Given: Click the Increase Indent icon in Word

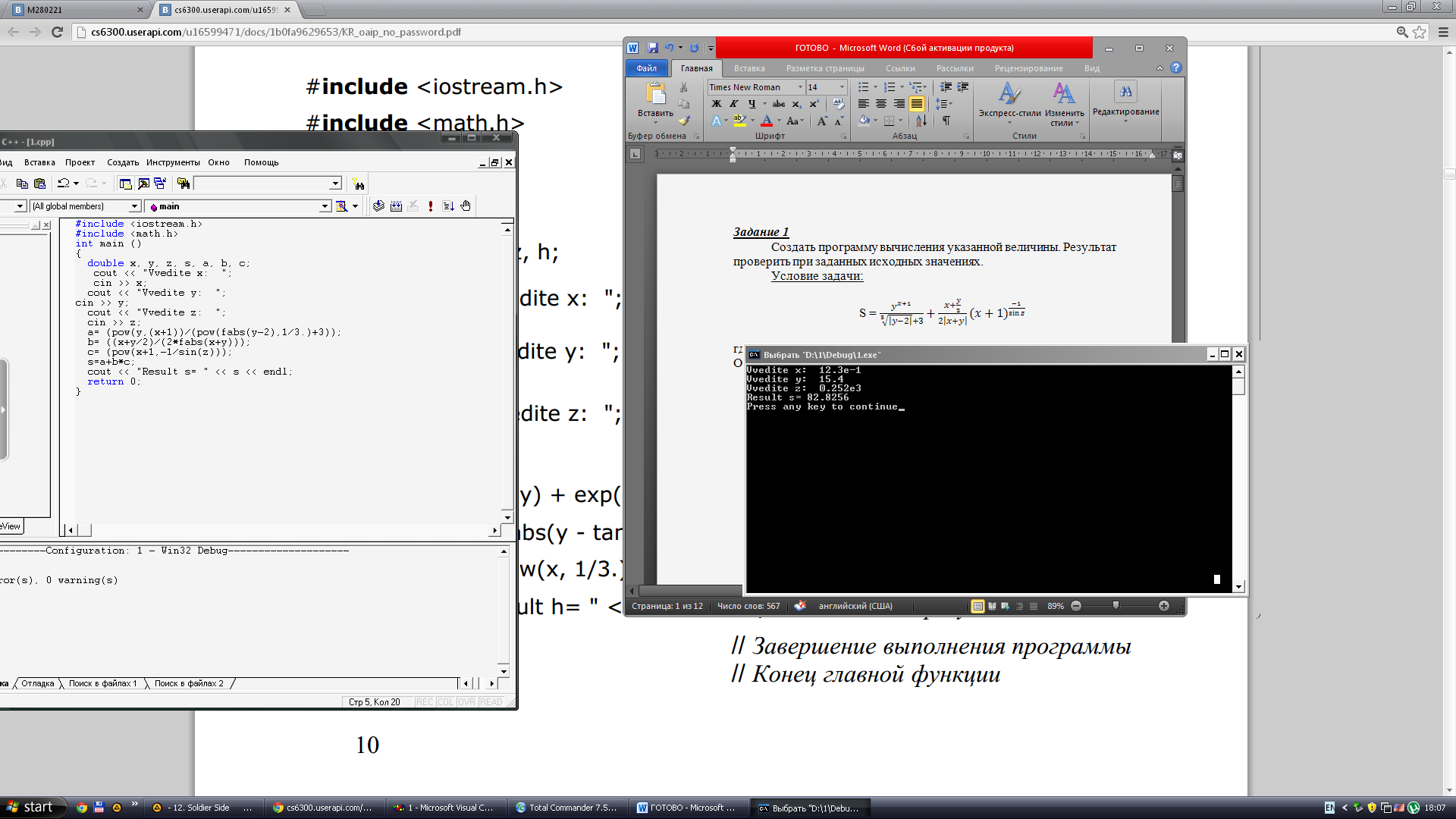Looking at the screenshot, I should point(963,87).
